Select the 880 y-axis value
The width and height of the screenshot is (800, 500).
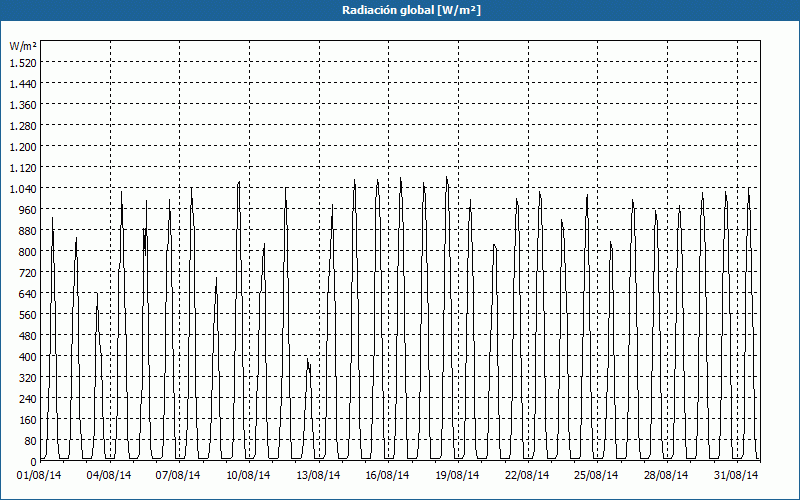pyautogui.click(x=28, y=231)
